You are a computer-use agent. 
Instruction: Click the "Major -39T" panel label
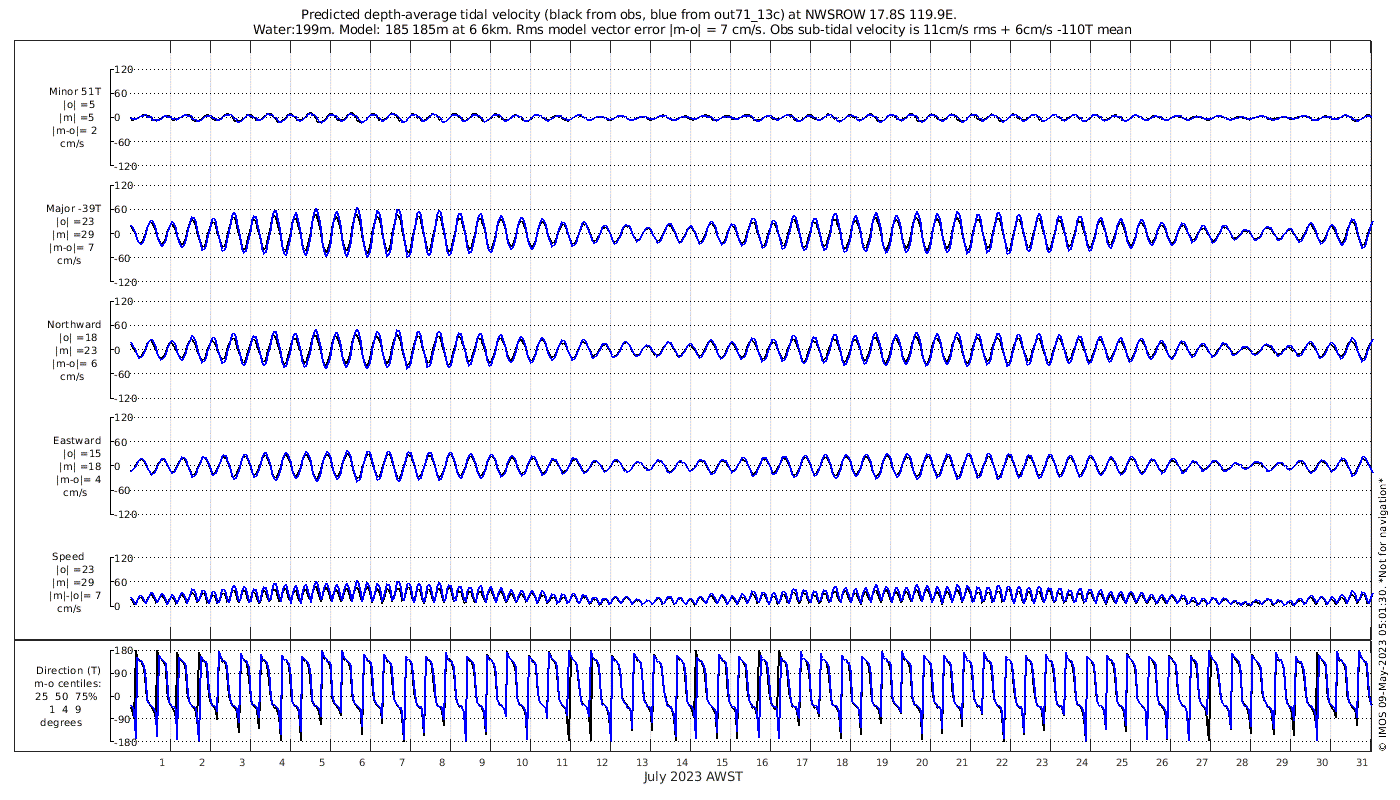pyautogui.click(x=74, y=209)
